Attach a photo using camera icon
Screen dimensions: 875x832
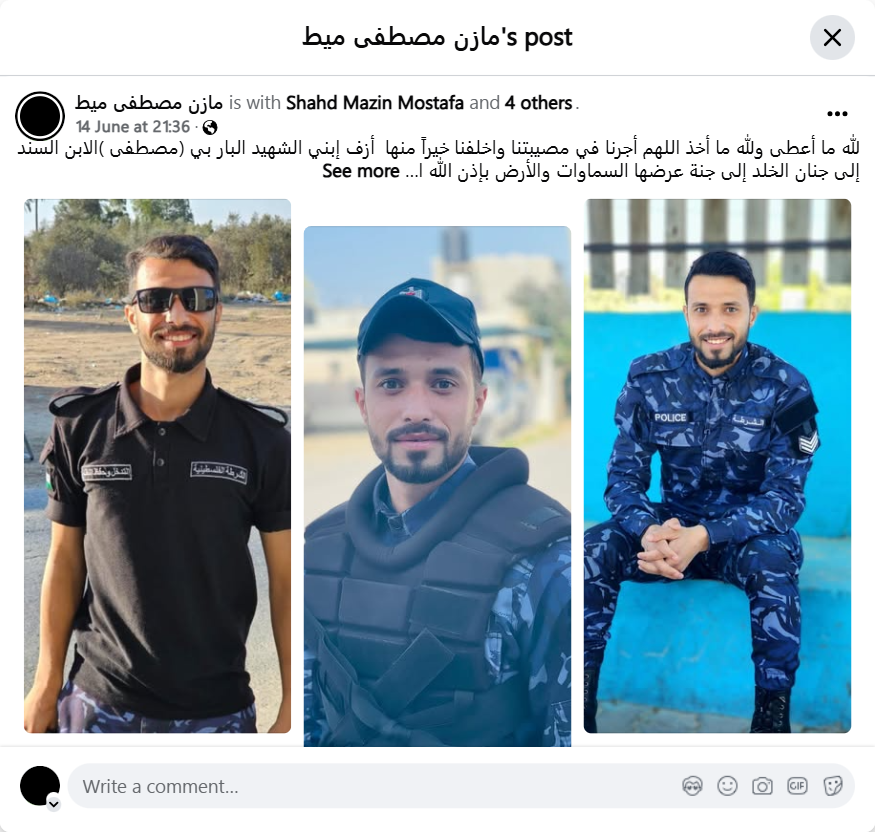762,786
